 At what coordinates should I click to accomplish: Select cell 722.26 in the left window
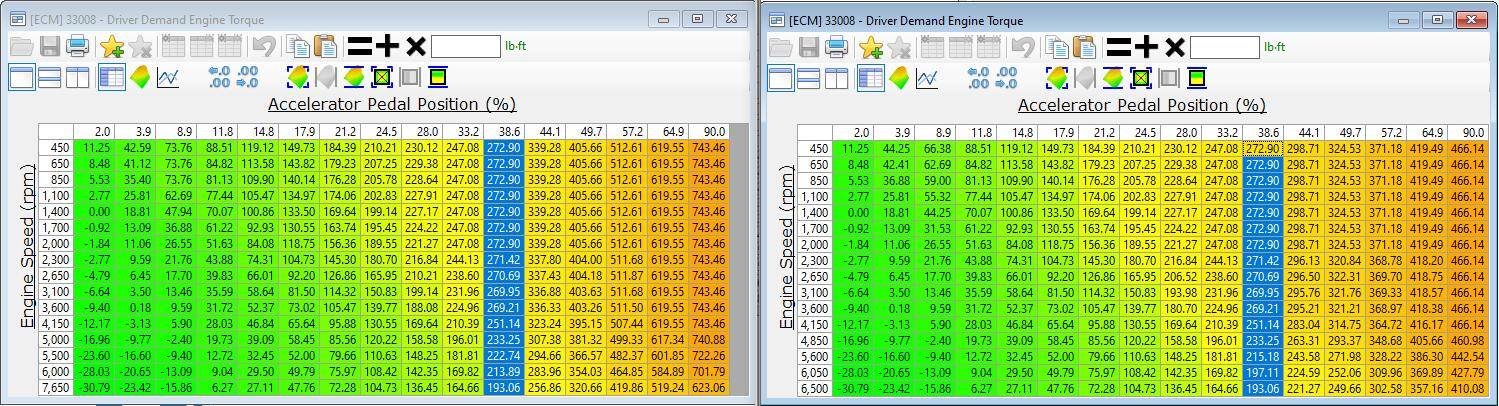pos(709,356)
